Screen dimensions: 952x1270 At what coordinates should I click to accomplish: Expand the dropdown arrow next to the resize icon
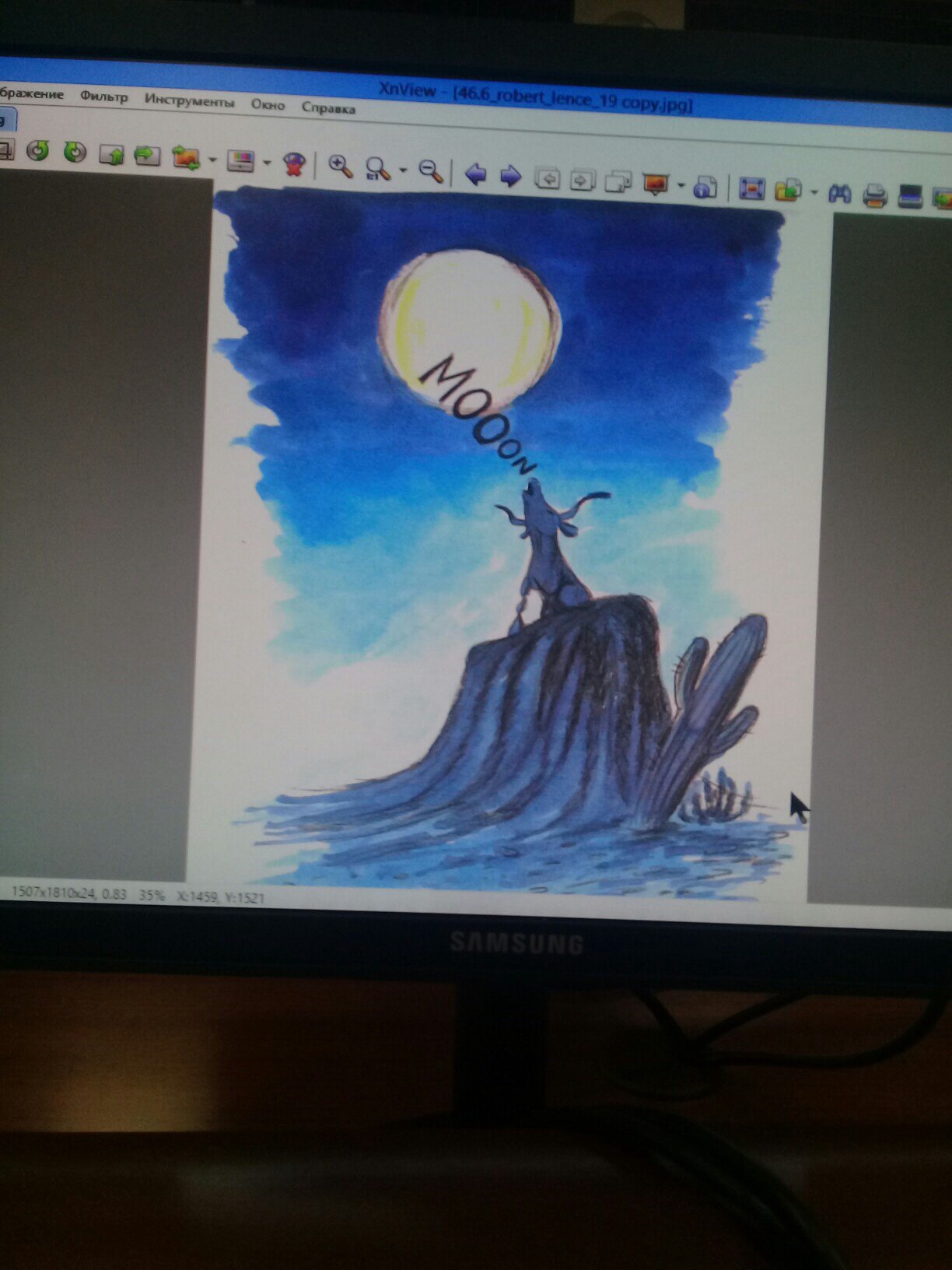[212, 160]
